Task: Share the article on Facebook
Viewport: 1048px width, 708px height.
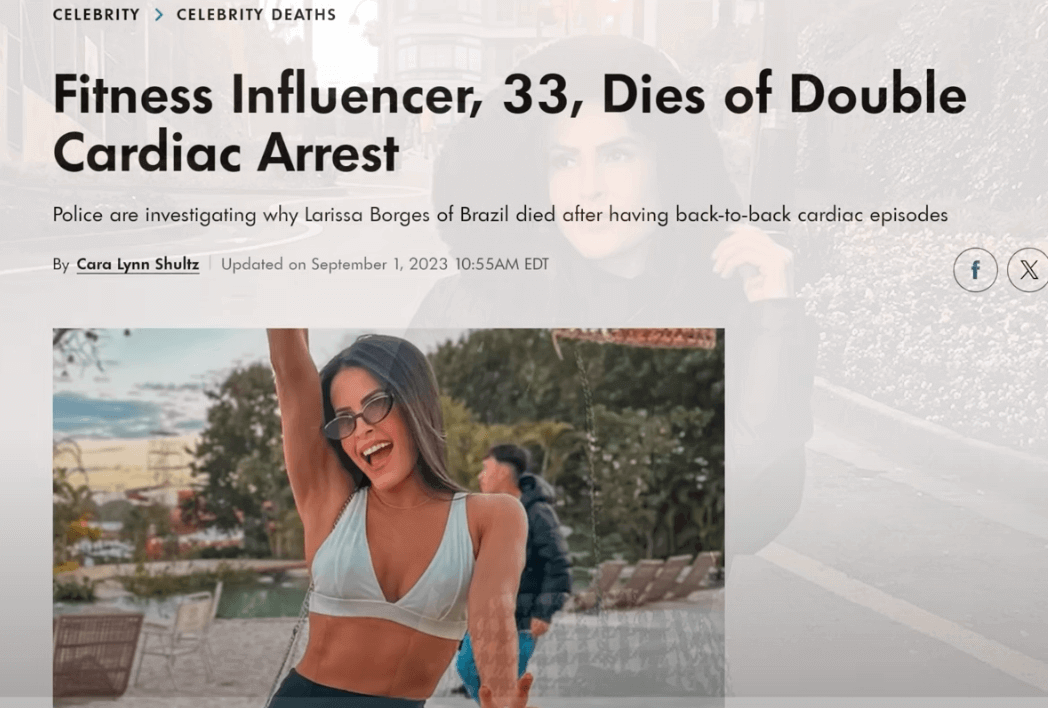Action: (975, 269)
